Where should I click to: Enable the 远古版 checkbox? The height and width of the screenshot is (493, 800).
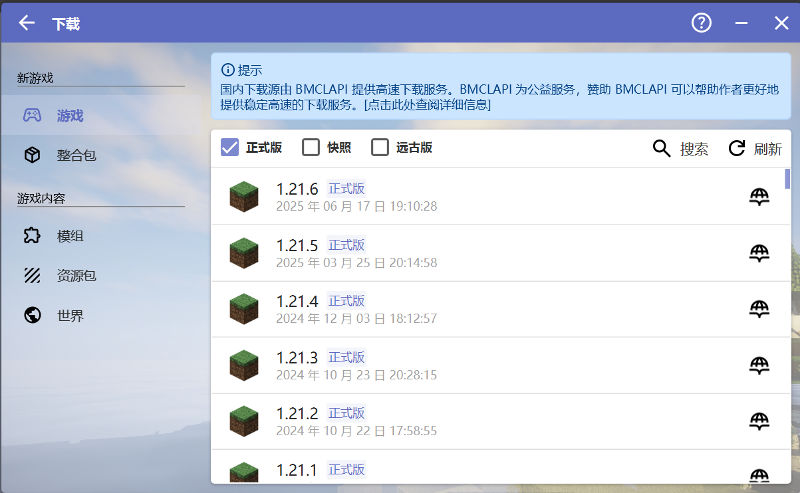380,147
